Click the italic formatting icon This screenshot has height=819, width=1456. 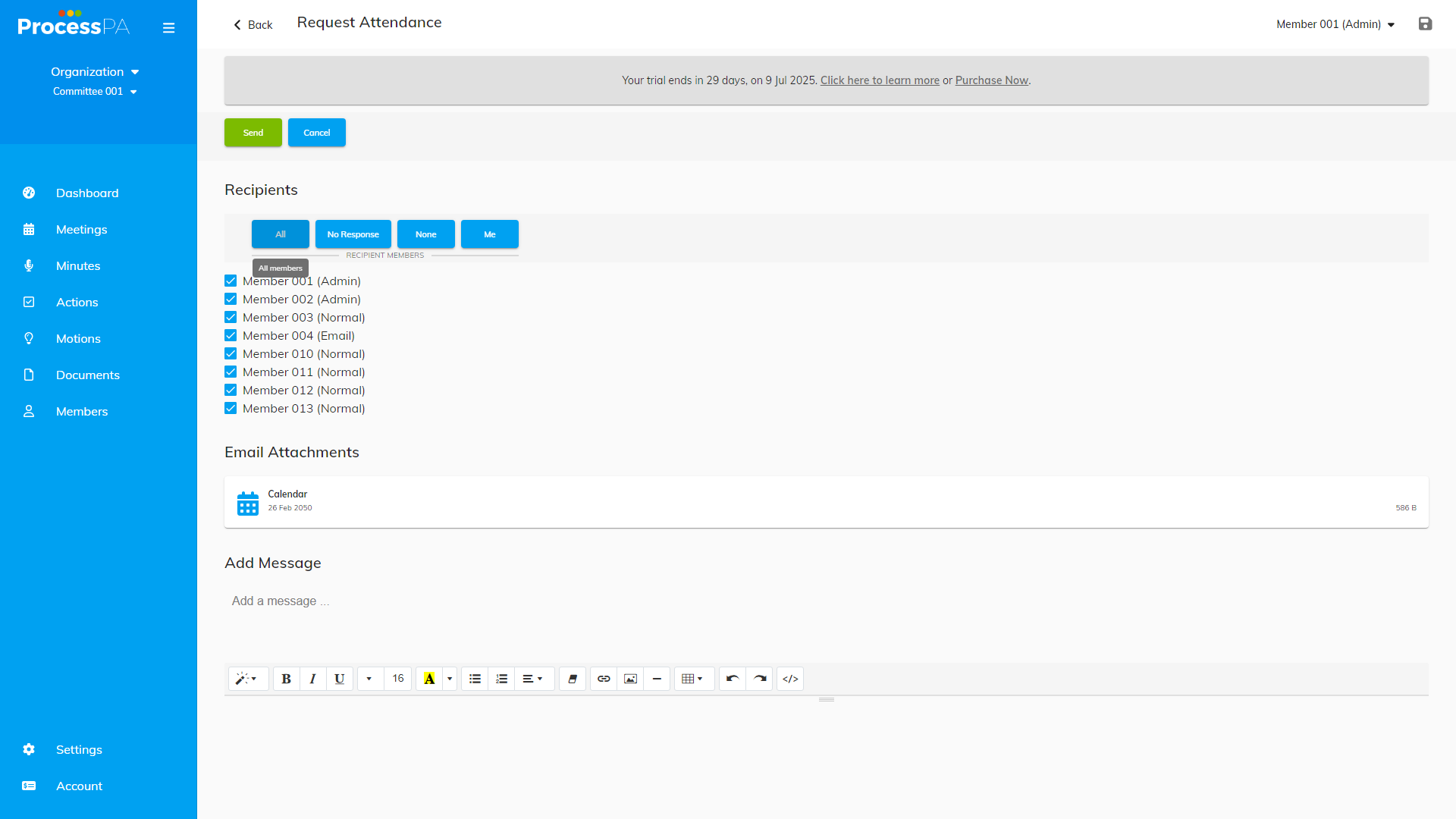coord(312,679)
